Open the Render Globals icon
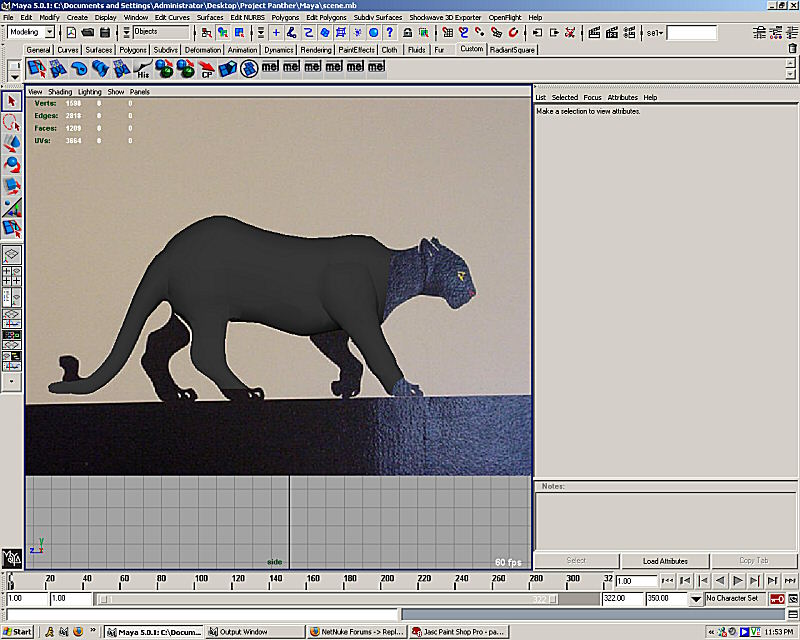This screenshot has height=640, width=800. pyautogui.click(x=629, y=33)
